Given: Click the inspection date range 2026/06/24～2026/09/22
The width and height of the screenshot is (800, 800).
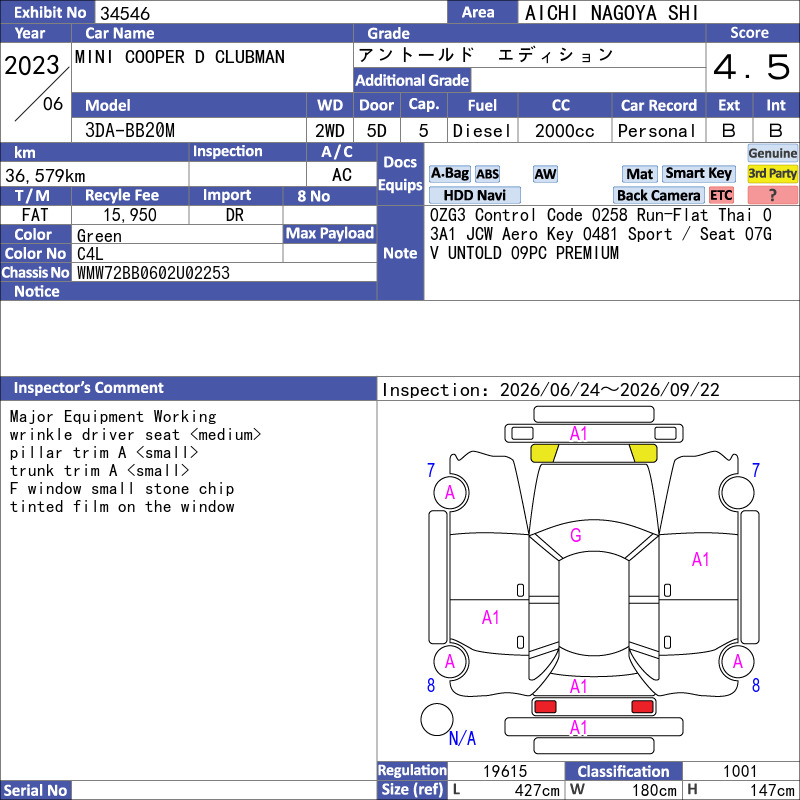Looking at the screenshot, I should point(610,390).
